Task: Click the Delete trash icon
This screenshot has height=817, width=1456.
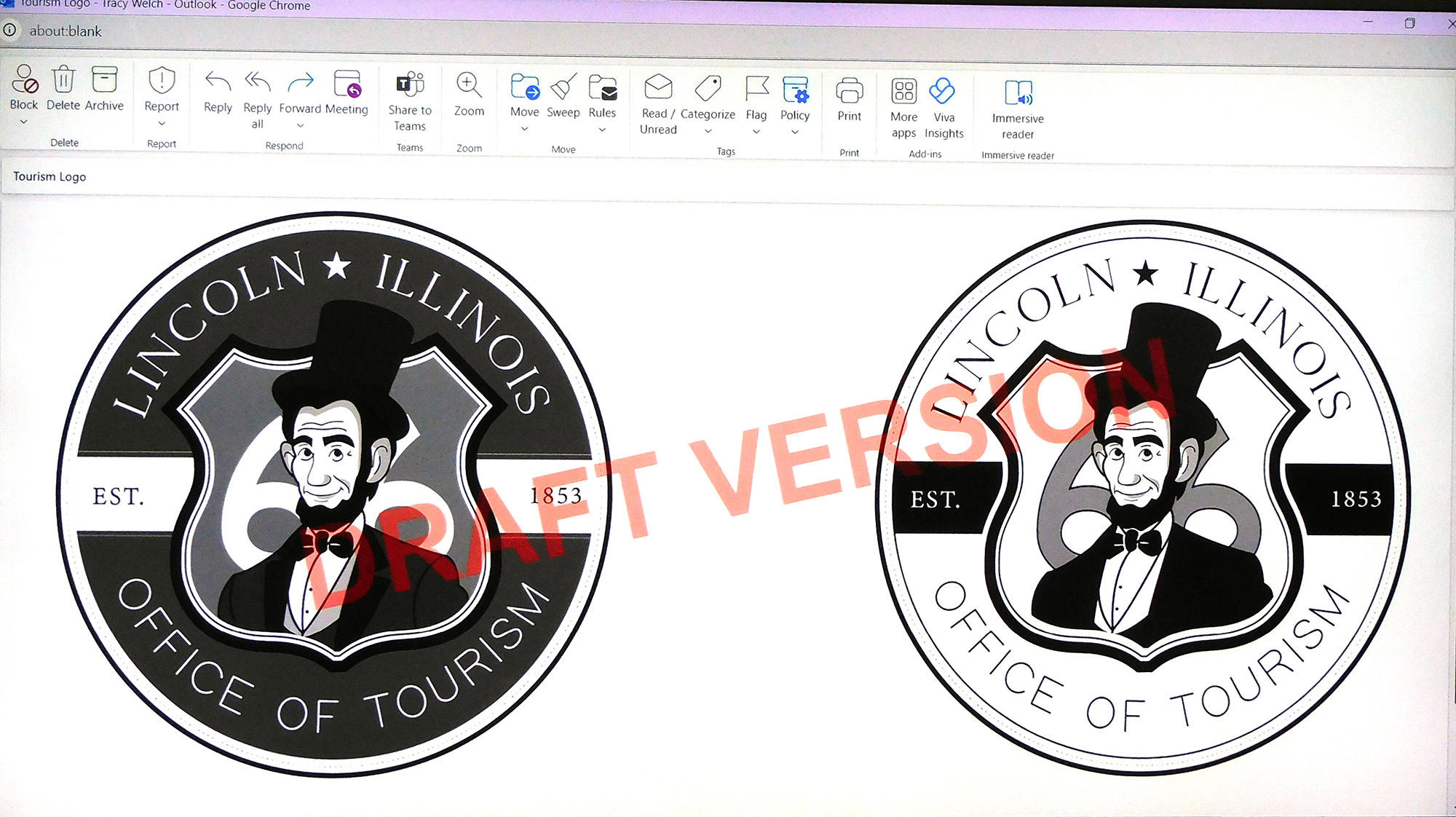Action: pos(63,80)
